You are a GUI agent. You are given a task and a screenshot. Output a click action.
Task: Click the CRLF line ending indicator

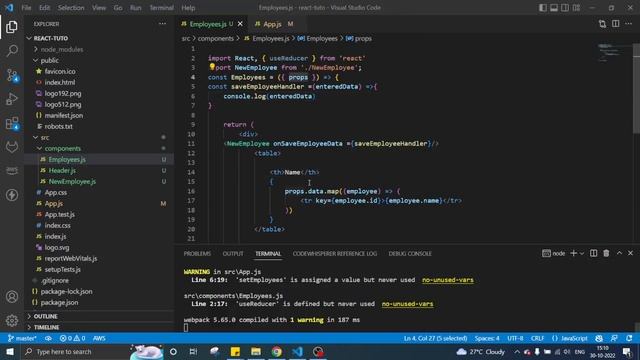coord(537,338)
